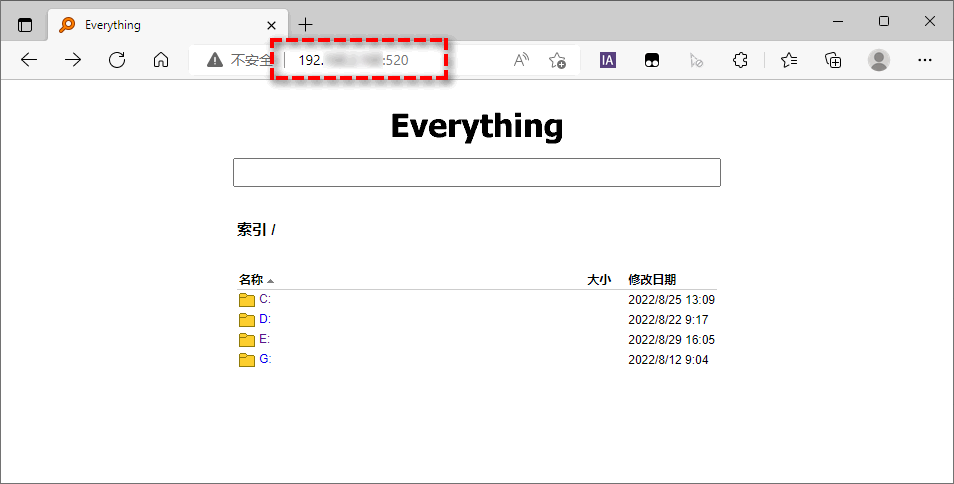
Task: Select the date 2022/8/25 13:09
Action: (x=672, y=300)
